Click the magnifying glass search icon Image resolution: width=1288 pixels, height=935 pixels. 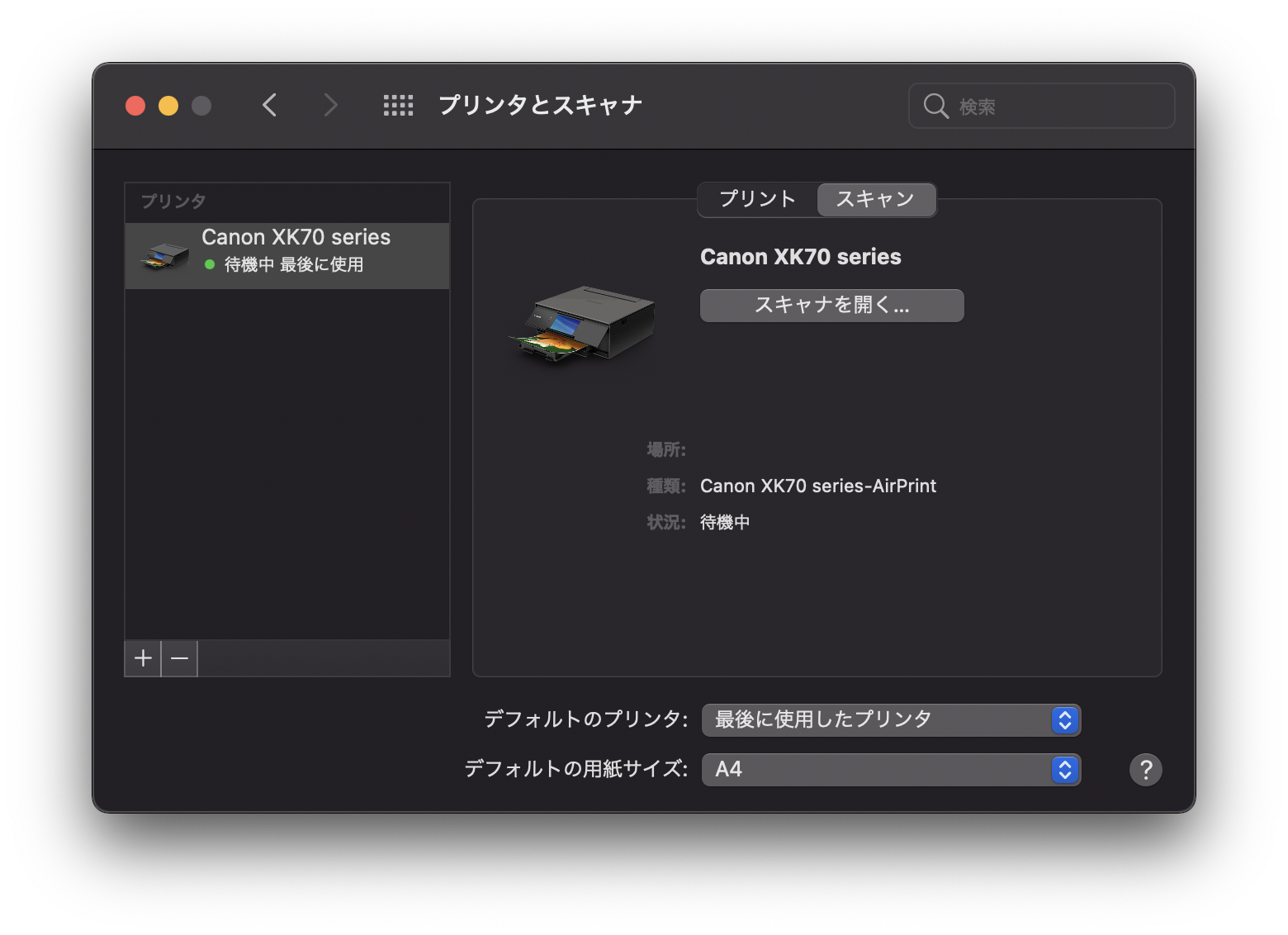click(935, 106)
